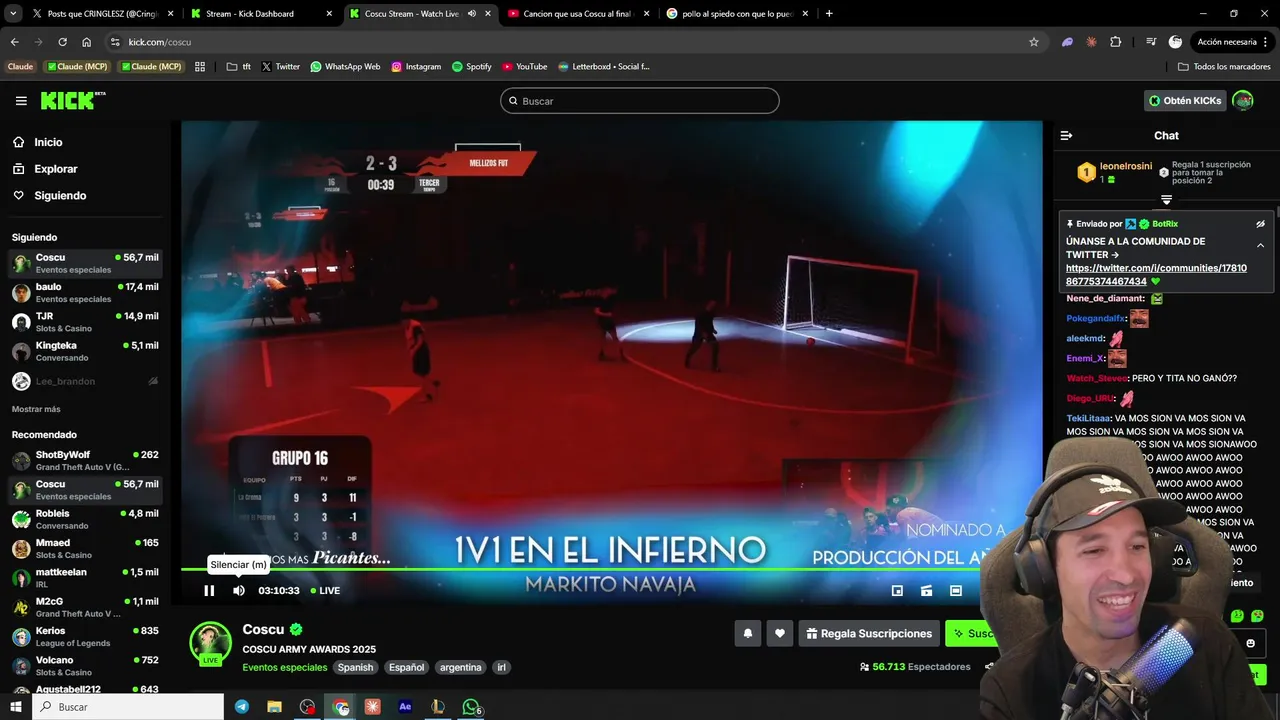Switch to the pollo al spiedo tab
Viewport: 1280px width, 720px height.
pyautogui.click(x=737, y=14)
